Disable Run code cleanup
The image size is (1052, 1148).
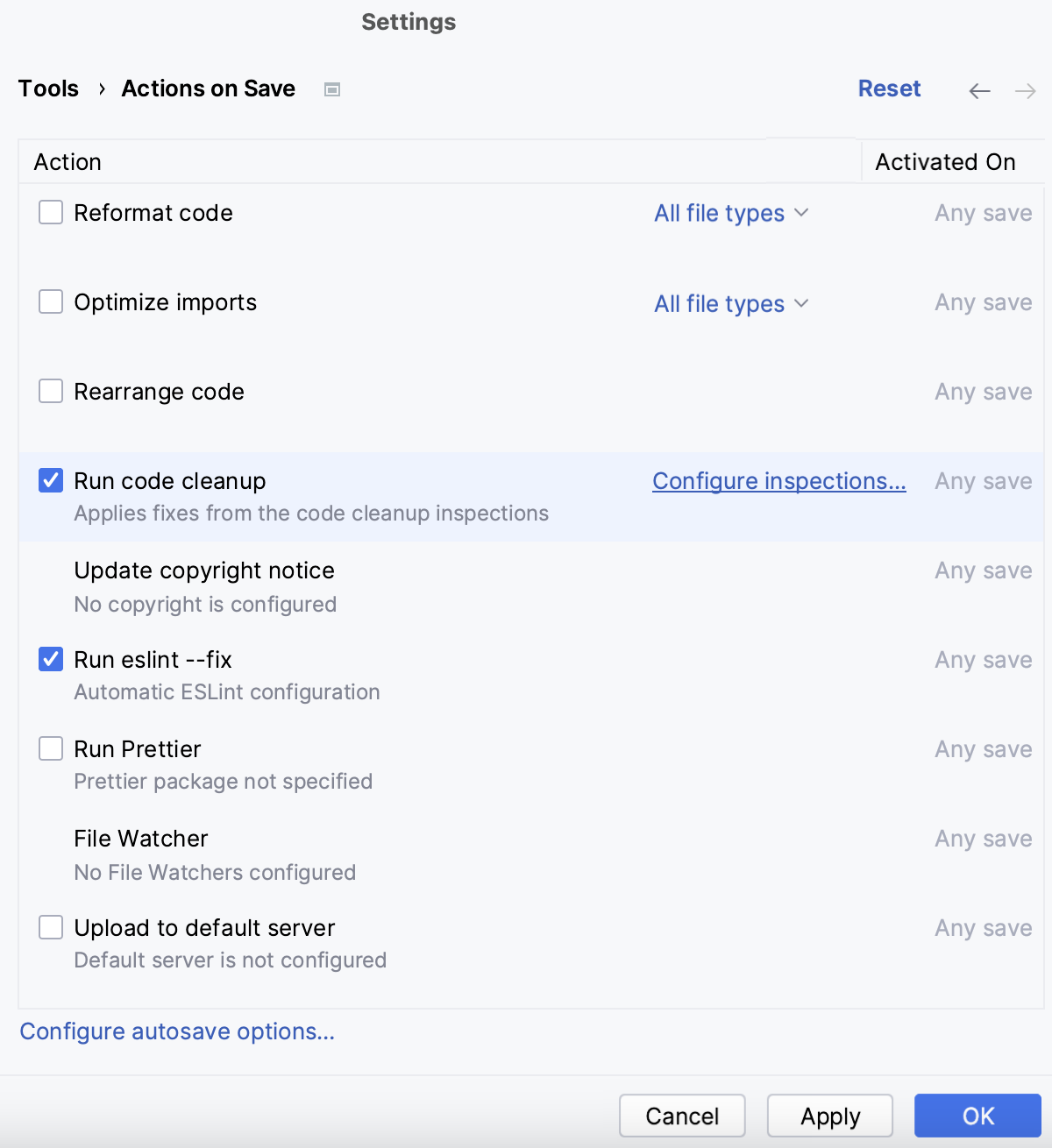pos(51,480)
